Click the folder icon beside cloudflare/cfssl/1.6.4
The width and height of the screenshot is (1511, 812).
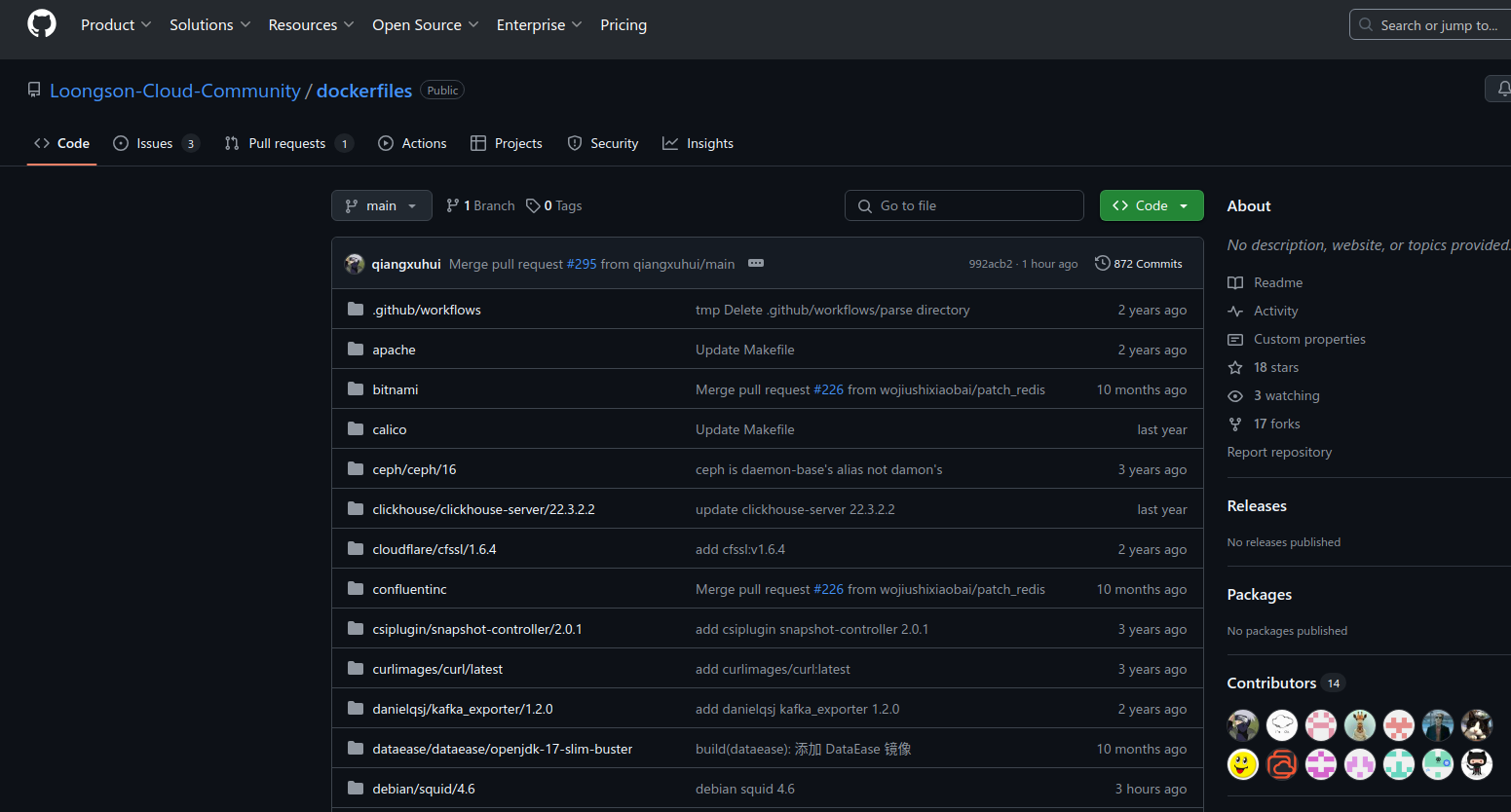[x=356, y=549]
